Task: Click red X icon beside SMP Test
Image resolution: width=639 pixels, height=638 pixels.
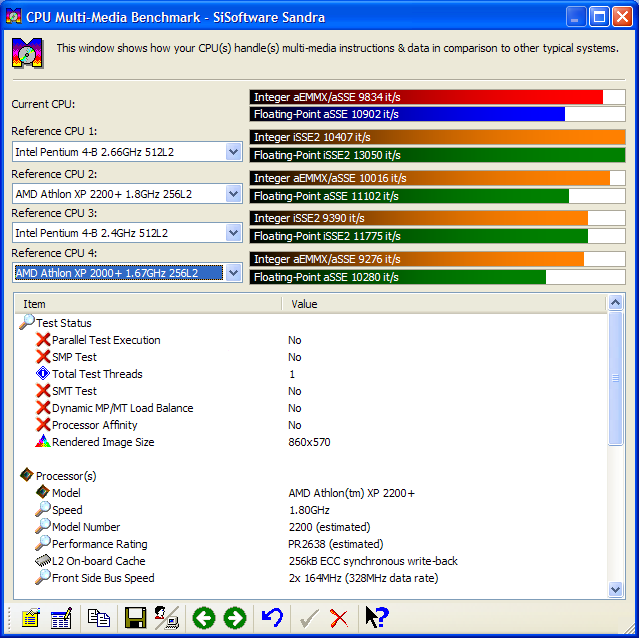Action: pyautogui.click(x=43, y=356)
